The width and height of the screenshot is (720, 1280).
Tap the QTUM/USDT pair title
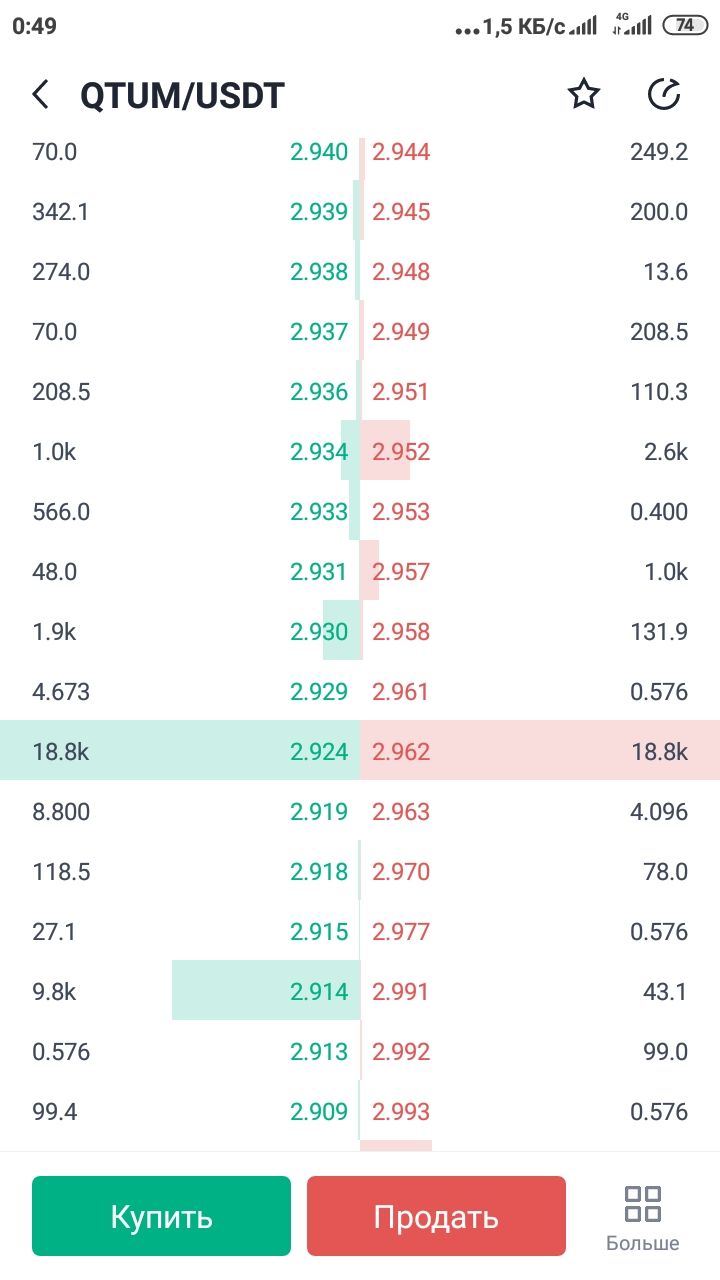[182, 96]
